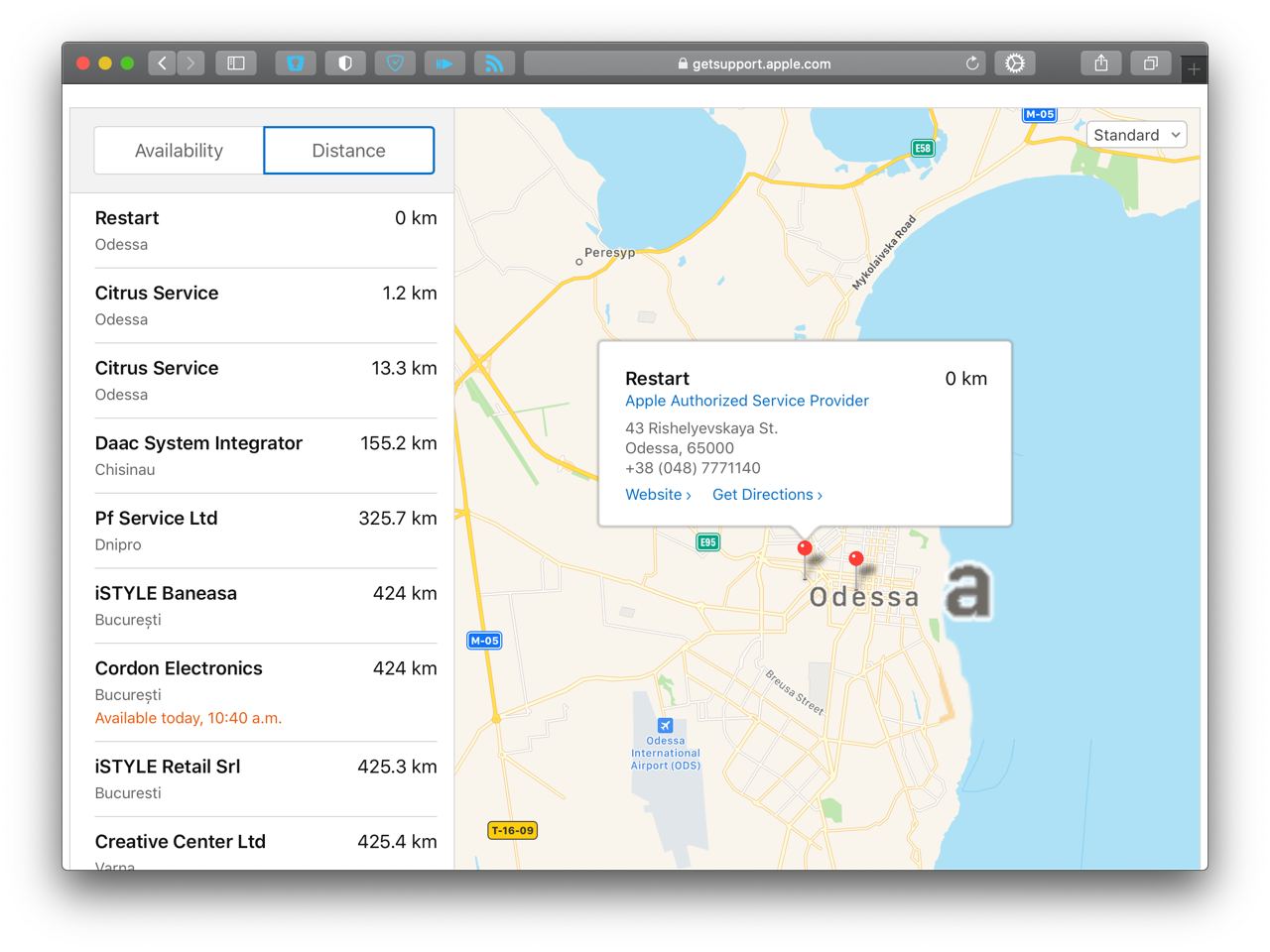Image resolution: width=1270 pixels, height=952 pixels.
Task: Click the E58 road sign on map
Action: [923, 148]
